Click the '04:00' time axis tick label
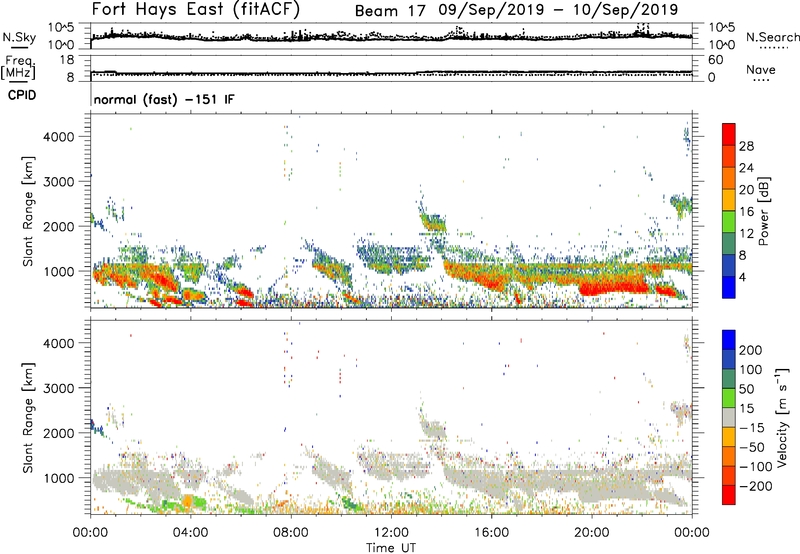Image resolution: width=800 pixels, height=554 pixels. 190,533
